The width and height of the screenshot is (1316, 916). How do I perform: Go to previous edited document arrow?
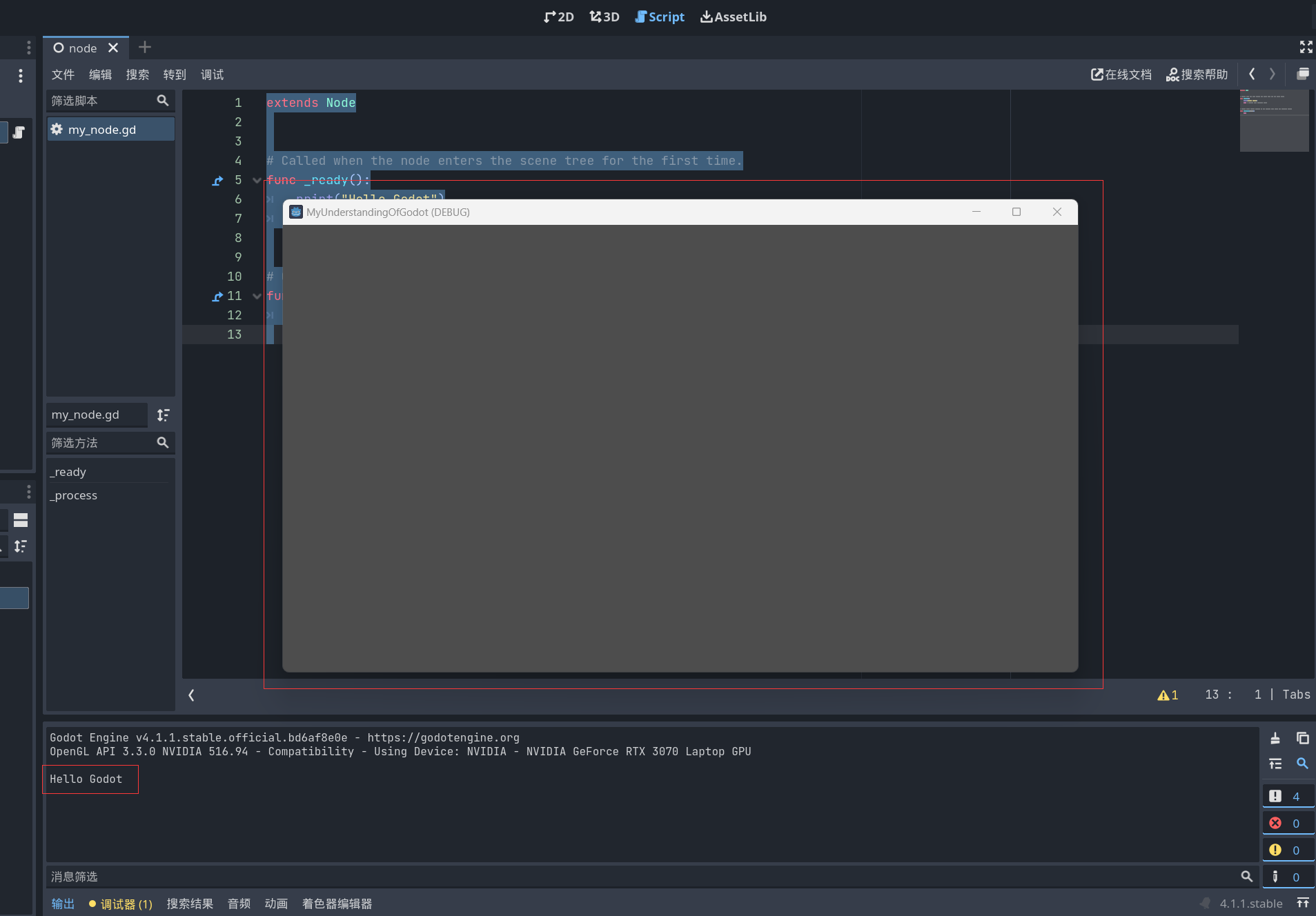(1252, 74)
